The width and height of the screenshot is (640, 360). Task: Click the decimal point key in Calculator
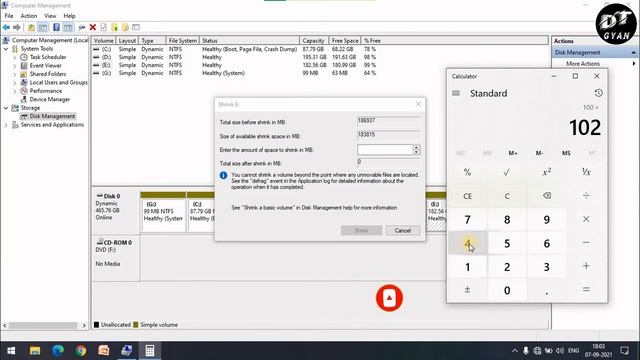[x=547, y=290]
